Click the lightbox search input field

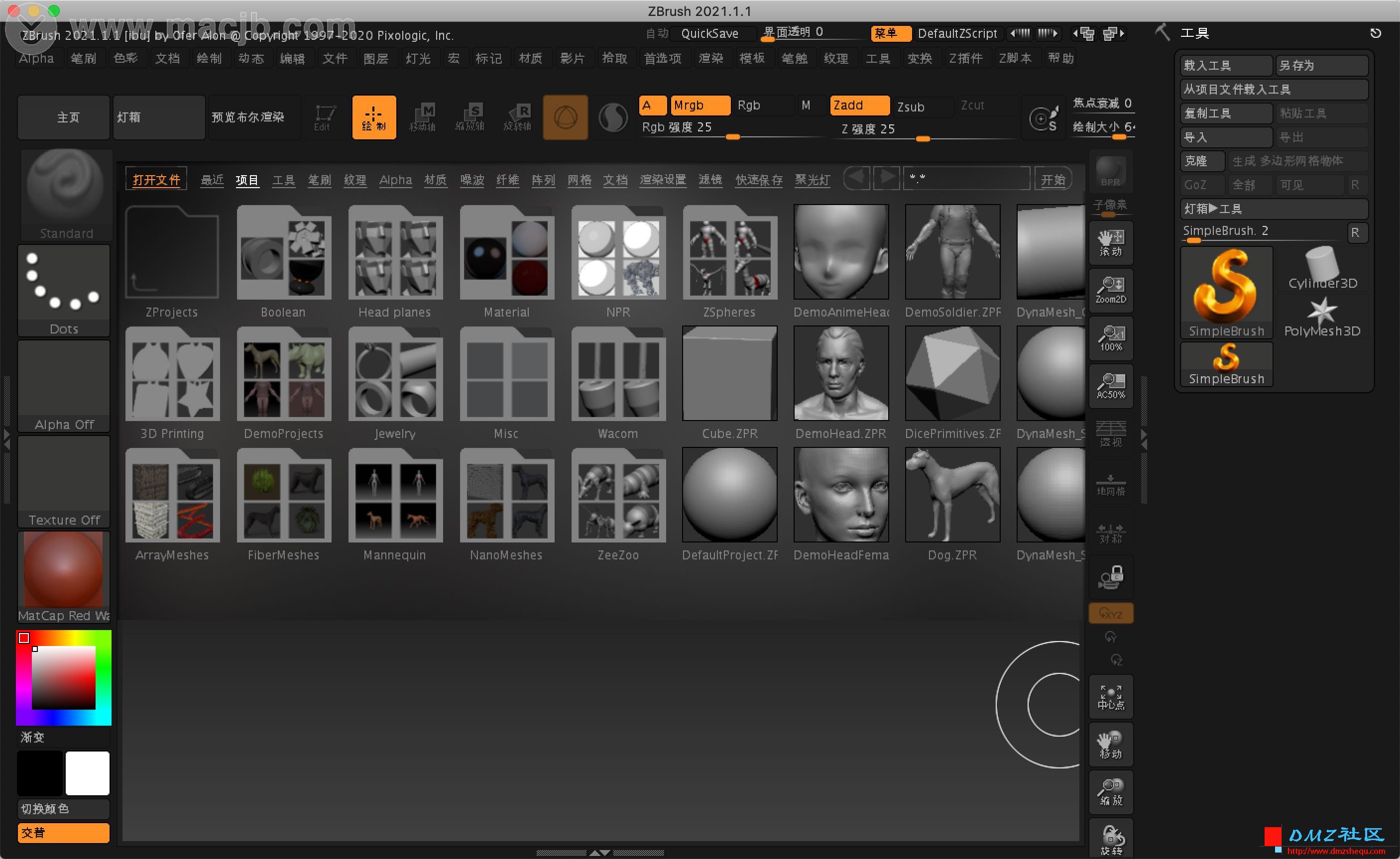[x=966, y=178]
